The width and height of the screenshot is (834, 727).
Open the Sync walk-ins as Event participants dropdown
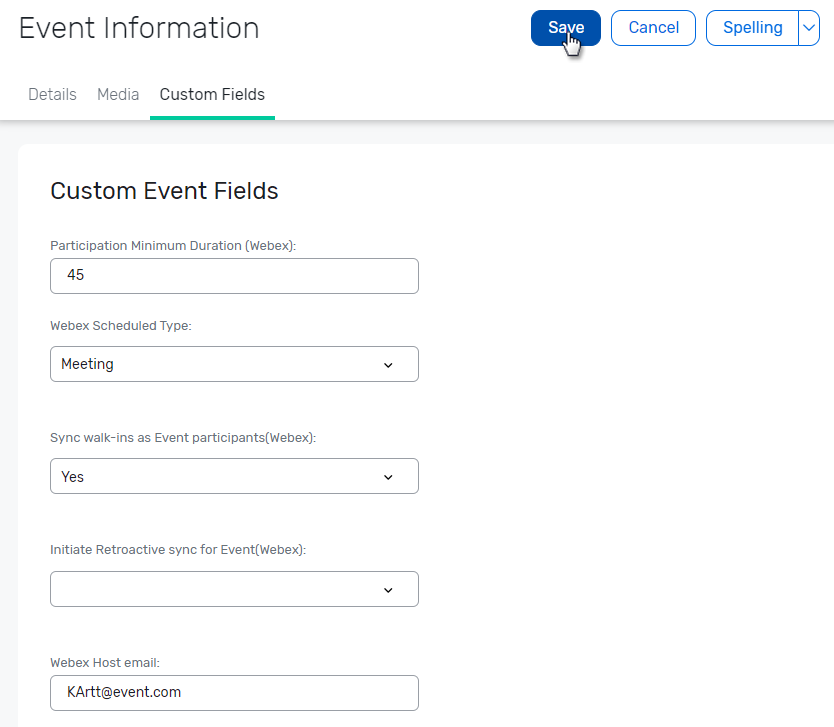click(234, 476)
